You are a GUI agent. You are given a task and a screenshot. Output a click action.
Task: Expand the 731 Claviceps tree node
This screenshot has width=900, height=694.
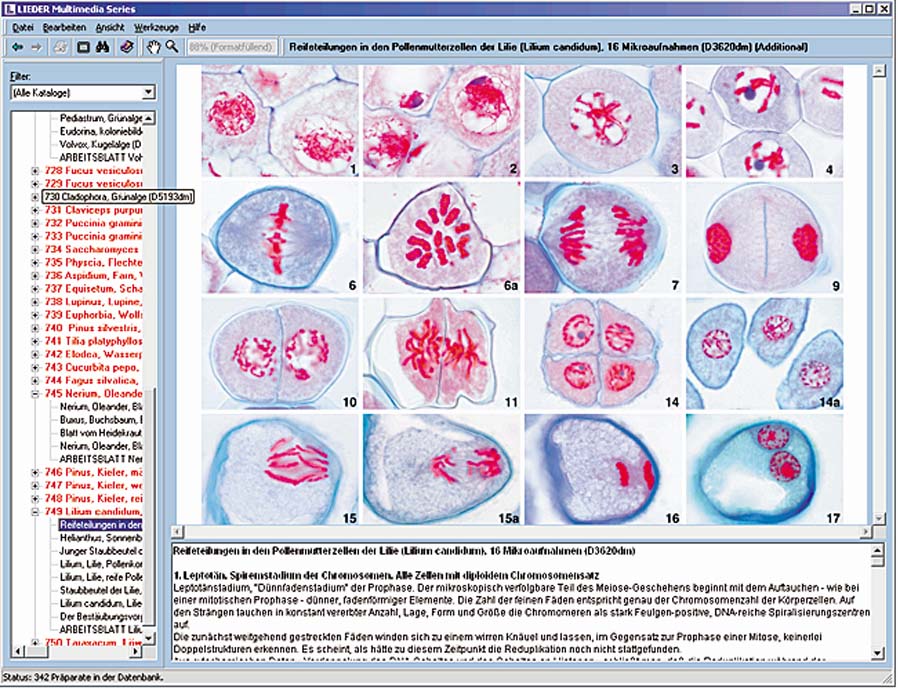pyautogui.click(x=36, y=211)
